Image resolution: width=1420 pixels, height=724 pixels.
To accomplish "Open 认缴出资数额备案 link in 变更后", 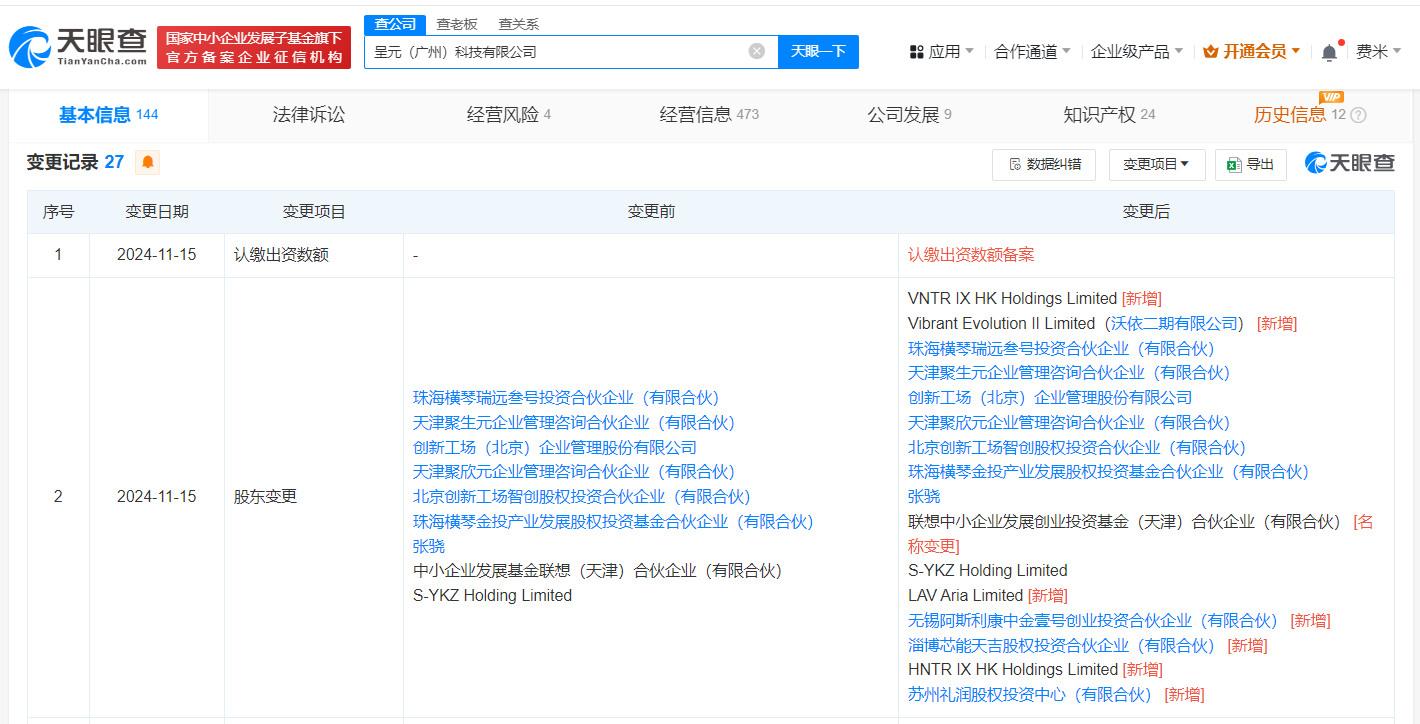I will coord(971,255).
